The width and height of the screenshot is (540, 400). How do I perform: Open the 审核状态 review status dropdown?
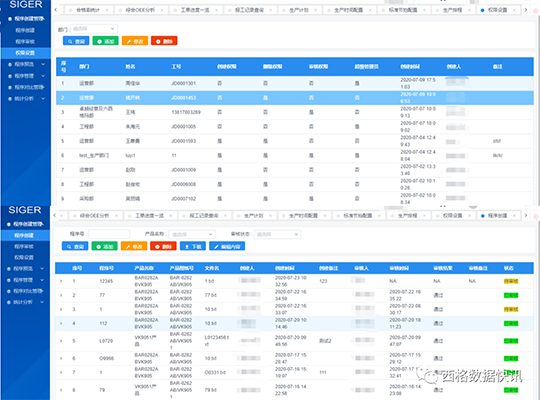(277, 234)
